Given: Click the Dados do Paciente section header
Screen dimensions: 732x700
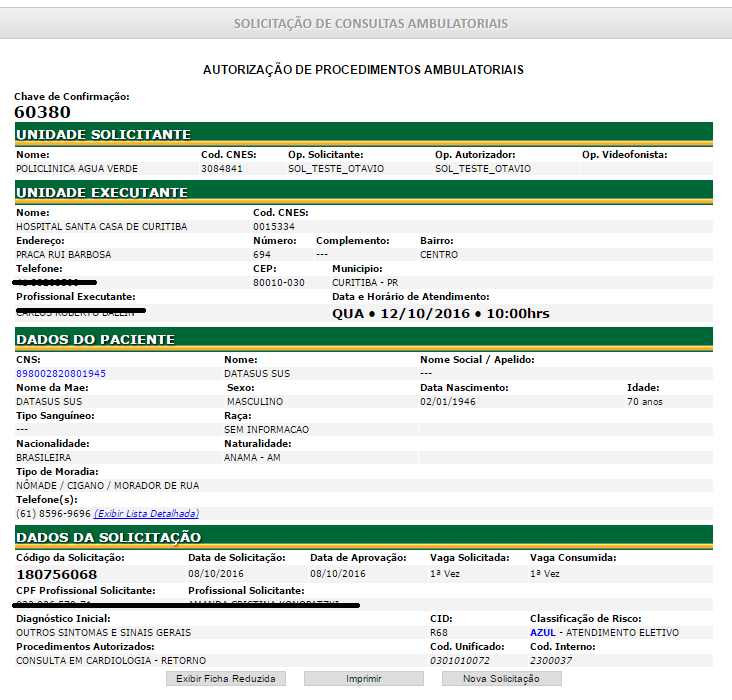Looking at the screenshot, I should [96, 340].
